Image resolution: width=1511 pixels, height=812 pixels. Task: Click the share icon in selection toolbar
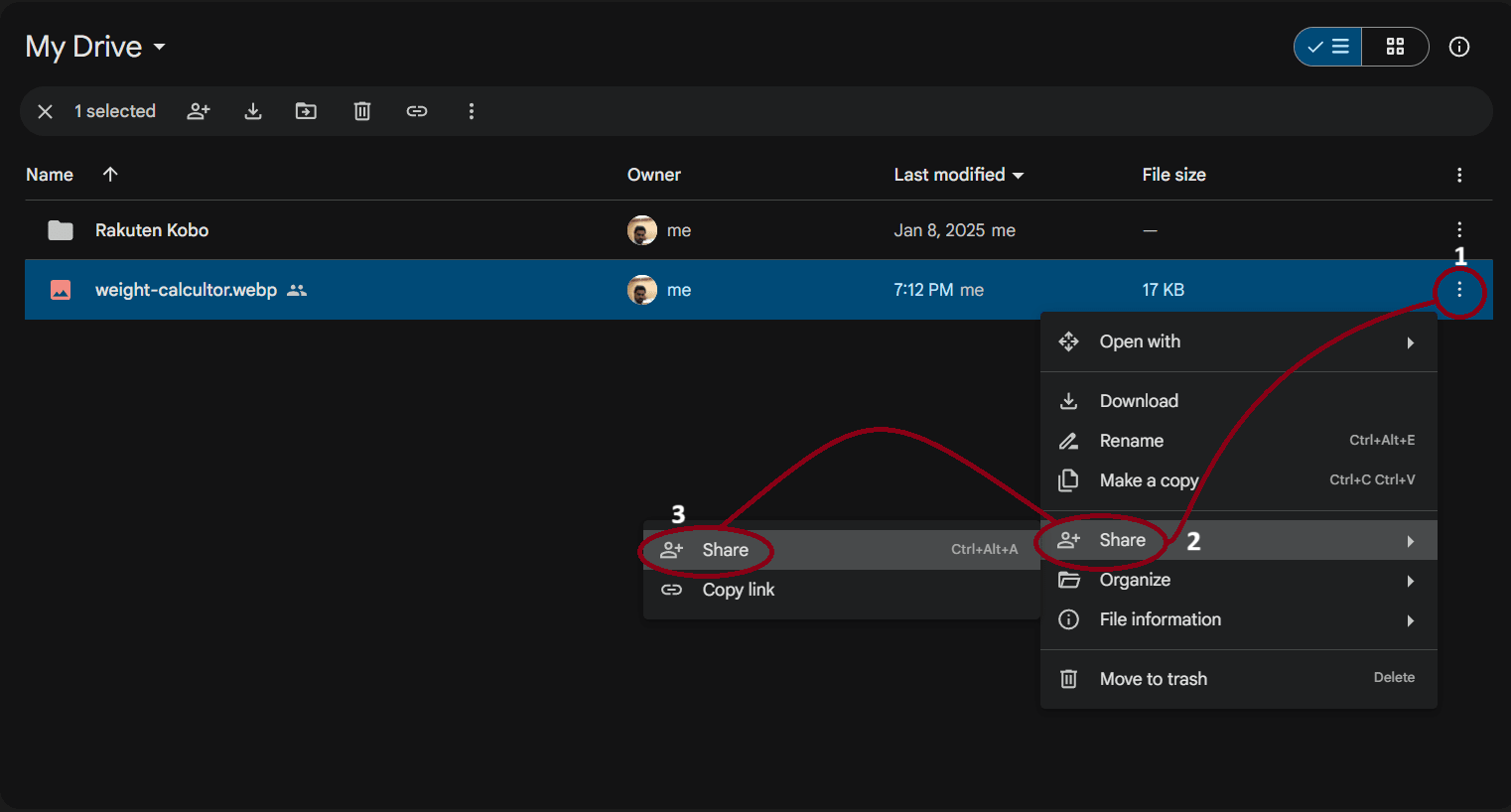199,111
